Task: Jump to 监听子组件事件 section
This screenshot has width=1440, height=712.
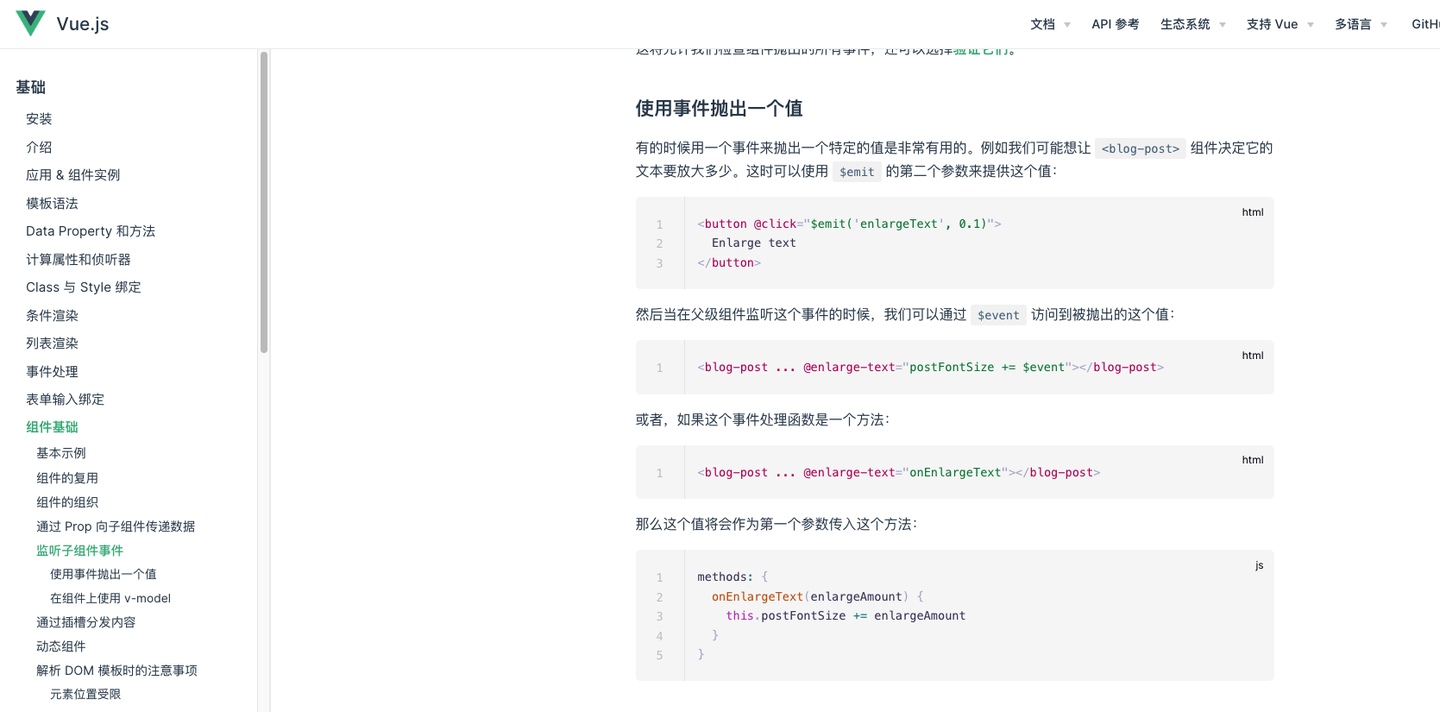Action: (x=80, y=550)
